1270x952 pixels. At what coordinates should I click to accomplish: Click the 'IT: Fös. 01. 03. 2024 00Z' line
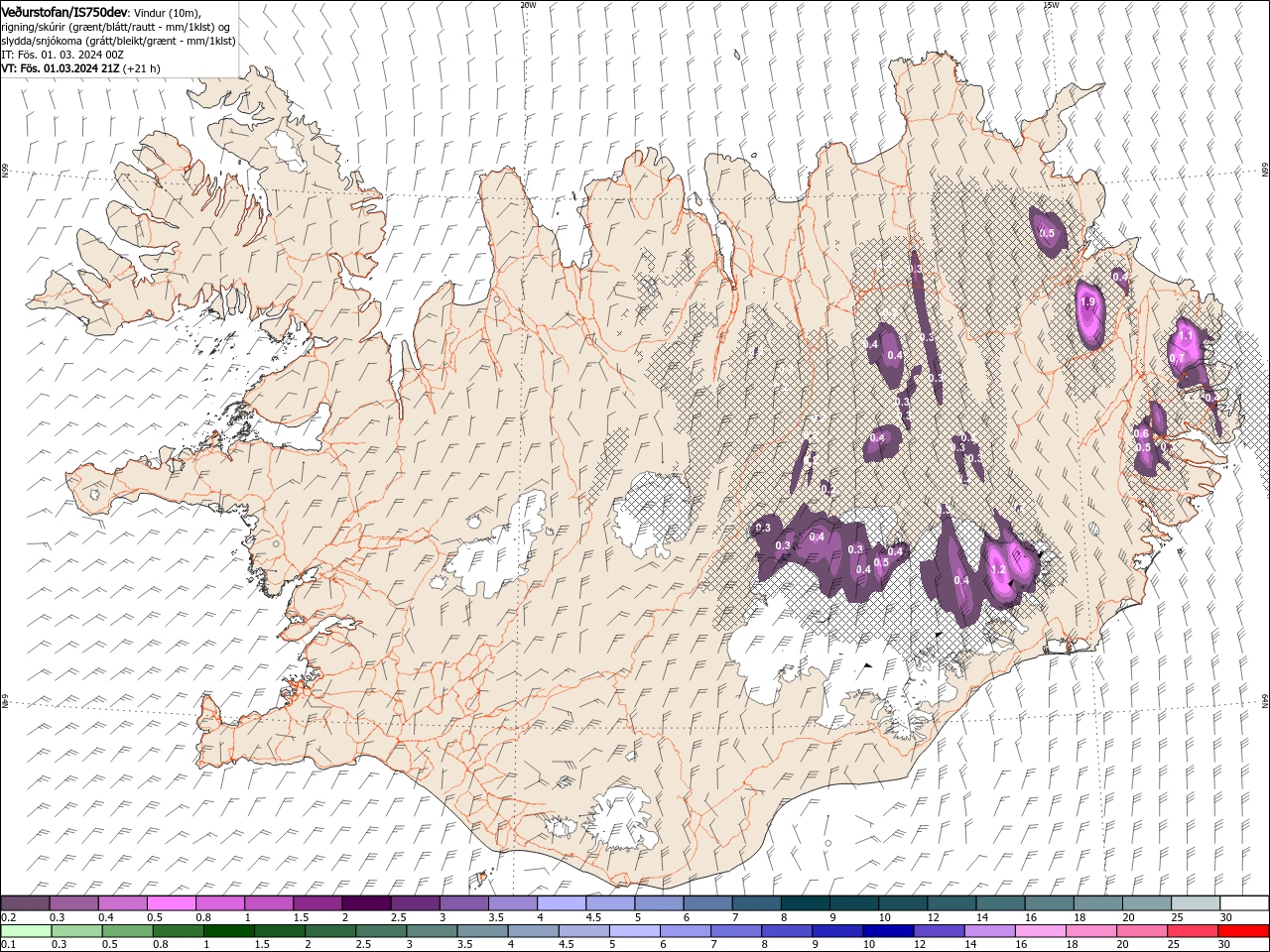click(x=62, y=55)
